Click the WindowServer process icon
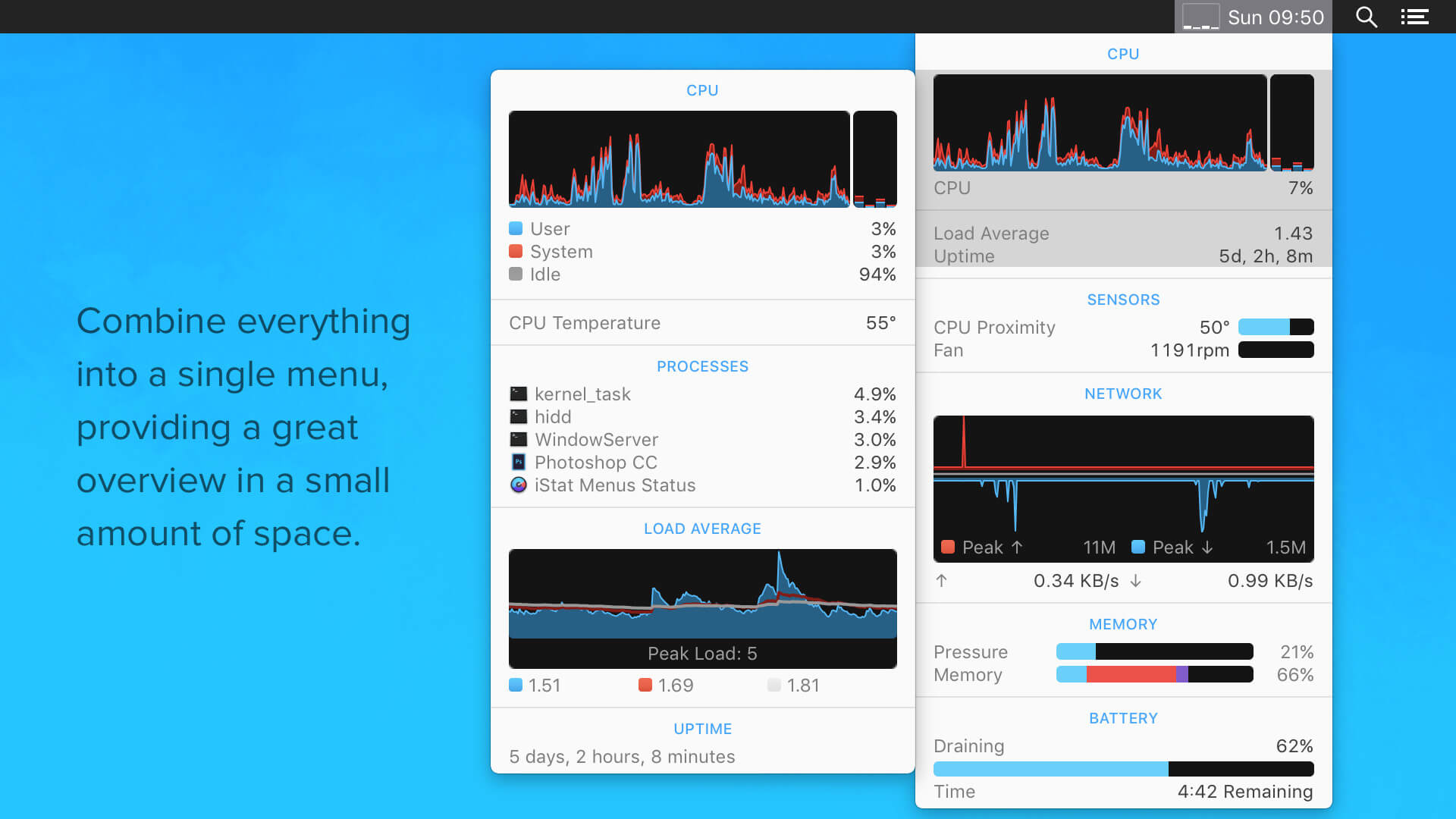The image size is (1456, 819). pyautogui.click(x=517, y=440)
